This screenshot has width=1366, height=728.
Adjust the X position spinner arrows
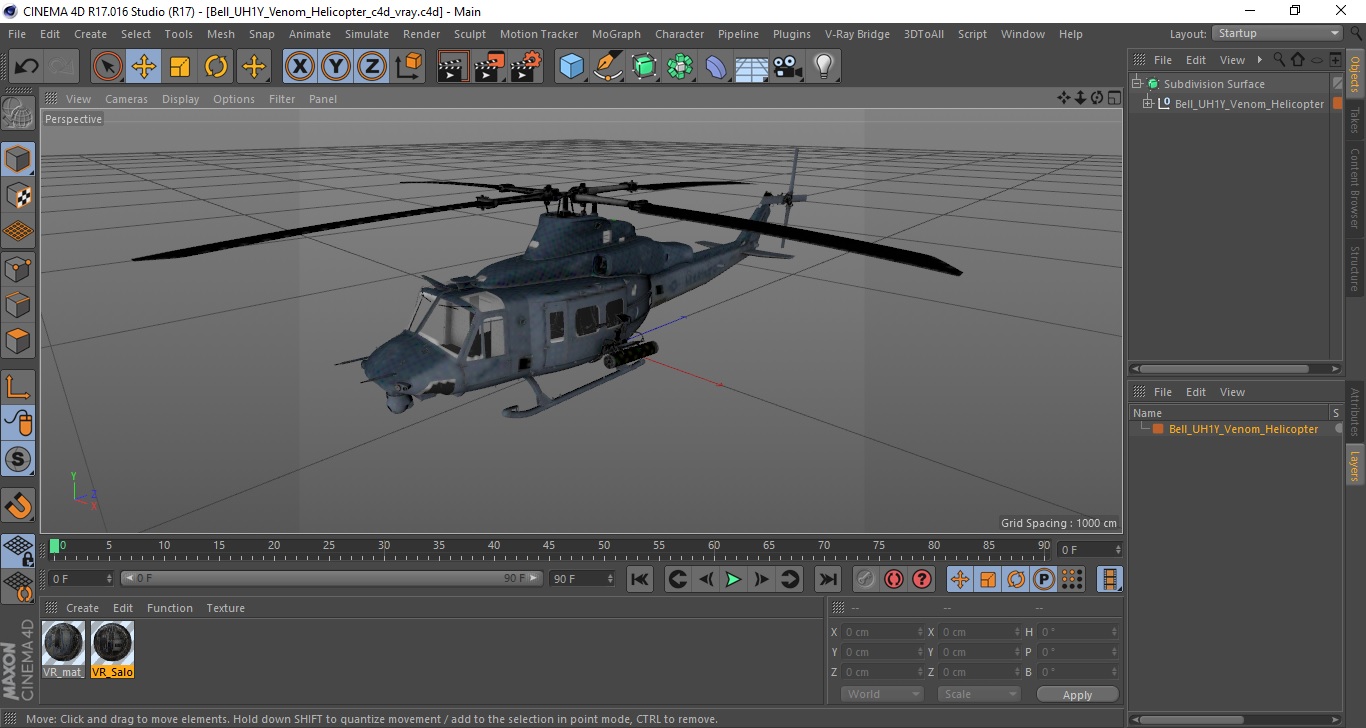[921, 632]
